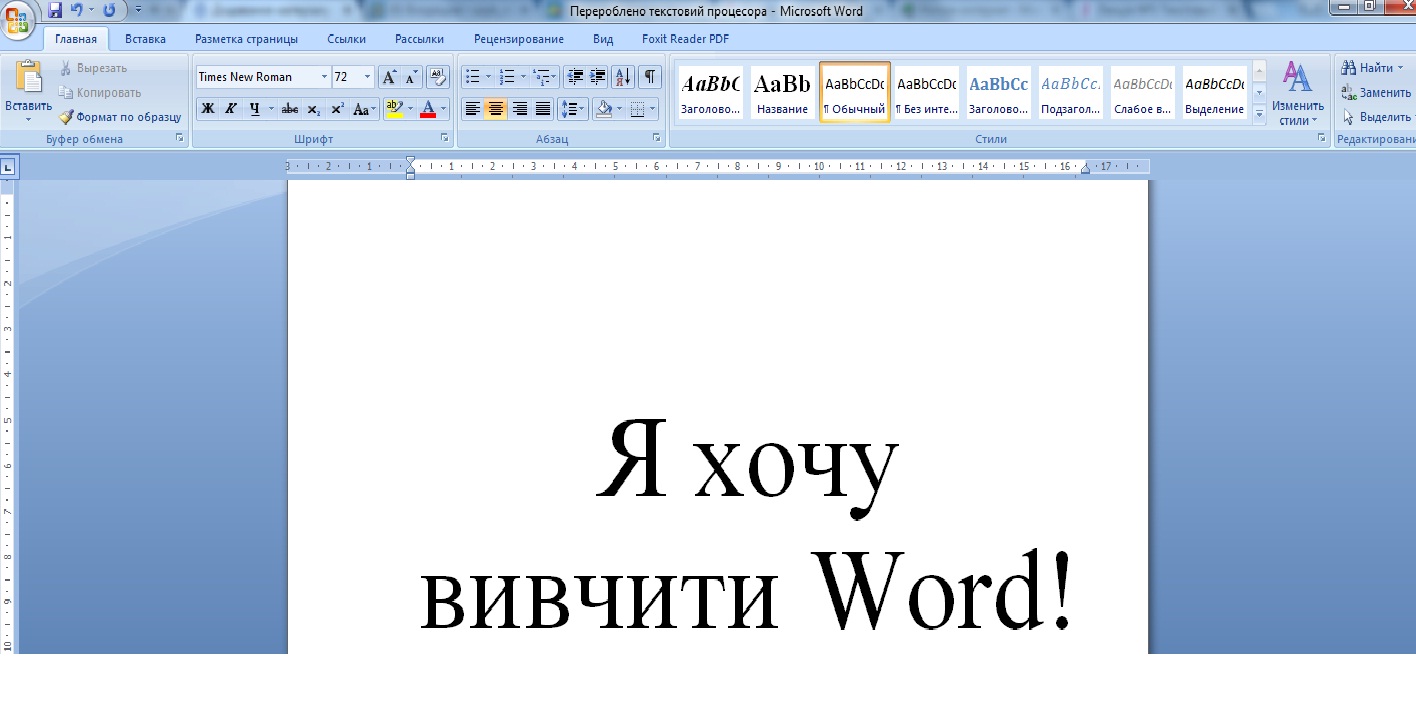Repeat the last action with the circular arrow icon
The height and width of the screenshot is (703, 1416).
click(109, 10)
